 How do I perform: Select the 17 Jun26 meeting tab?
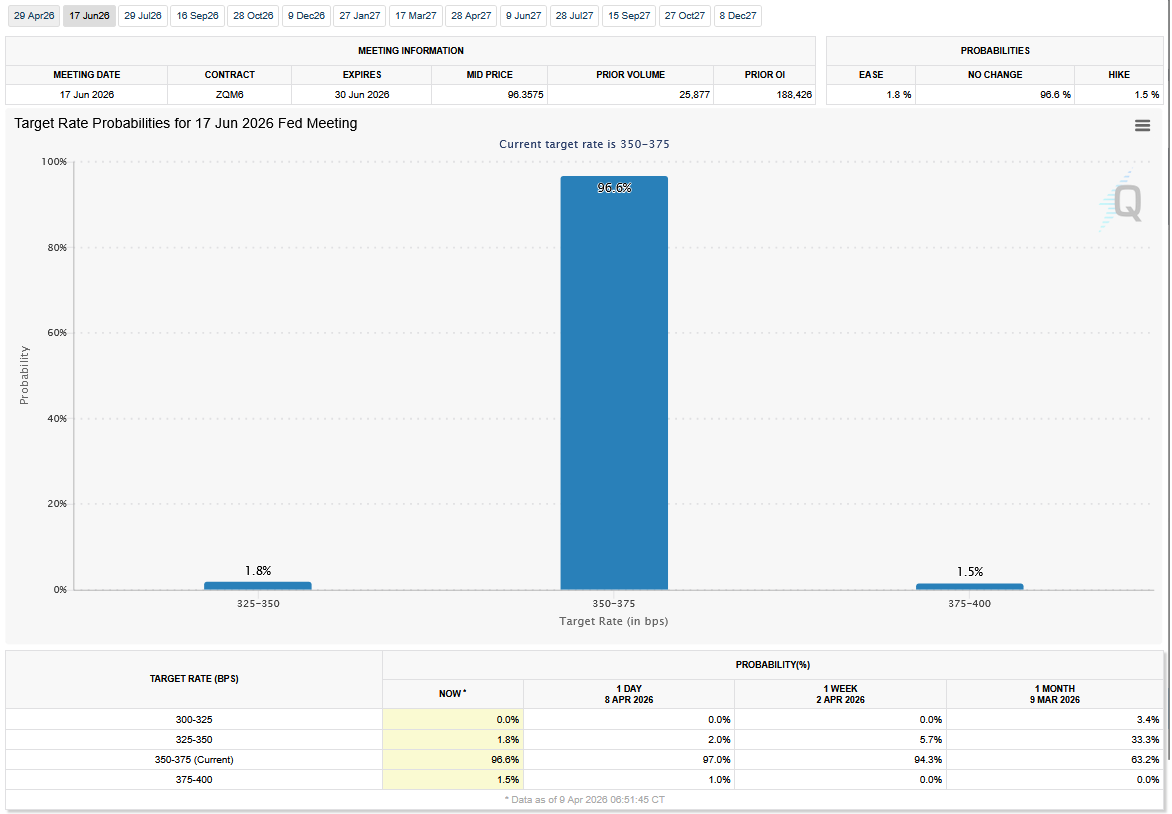point(89,16)
